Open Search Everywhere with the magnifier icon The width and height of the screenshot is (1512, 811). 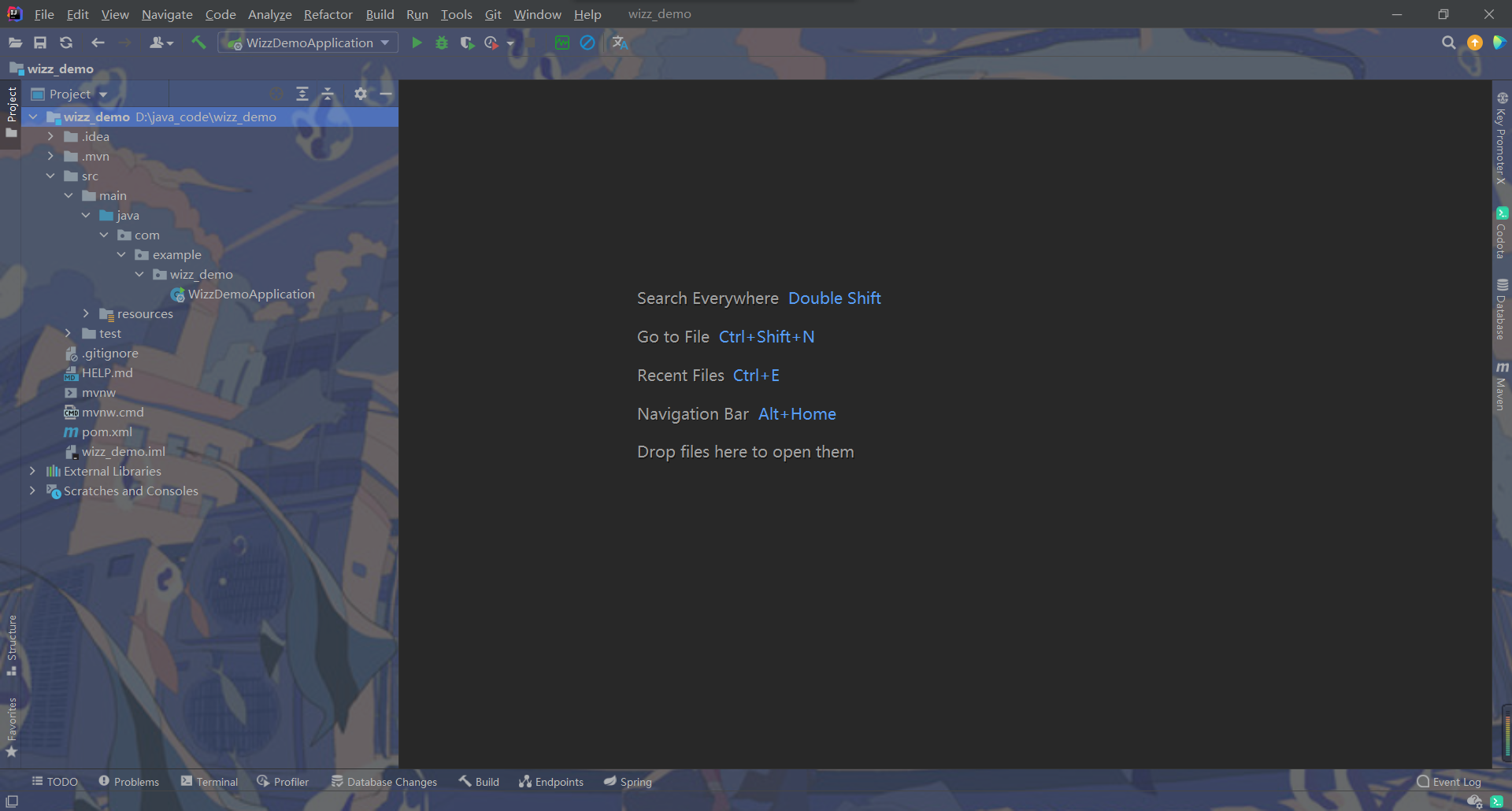pyautogui.click(x=1449, y=43)
